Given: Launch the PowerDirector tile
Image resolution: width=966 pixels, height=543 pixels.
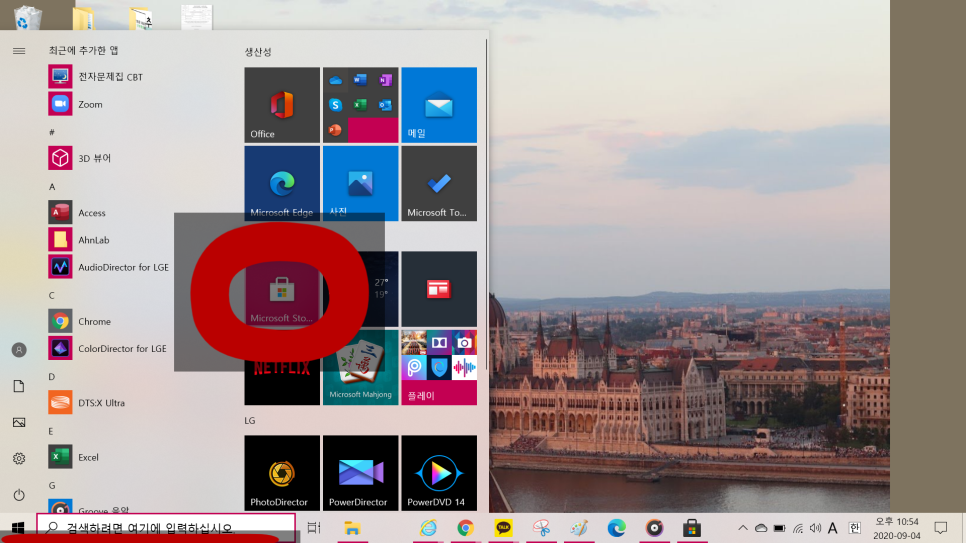Looking at the screenshot, I should 360,473.
